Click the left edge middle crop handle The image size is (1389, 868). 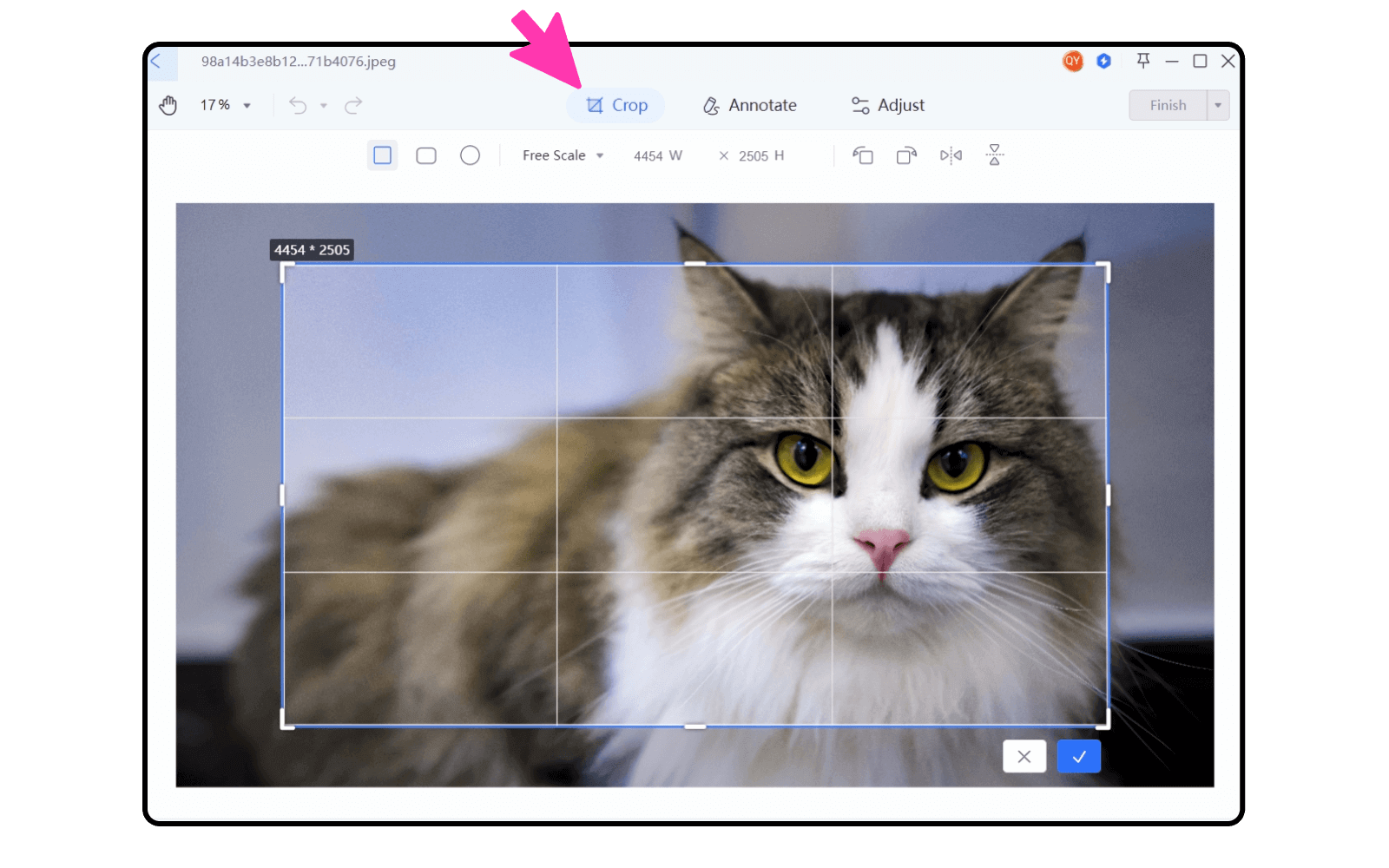click(x=282, y=495)
